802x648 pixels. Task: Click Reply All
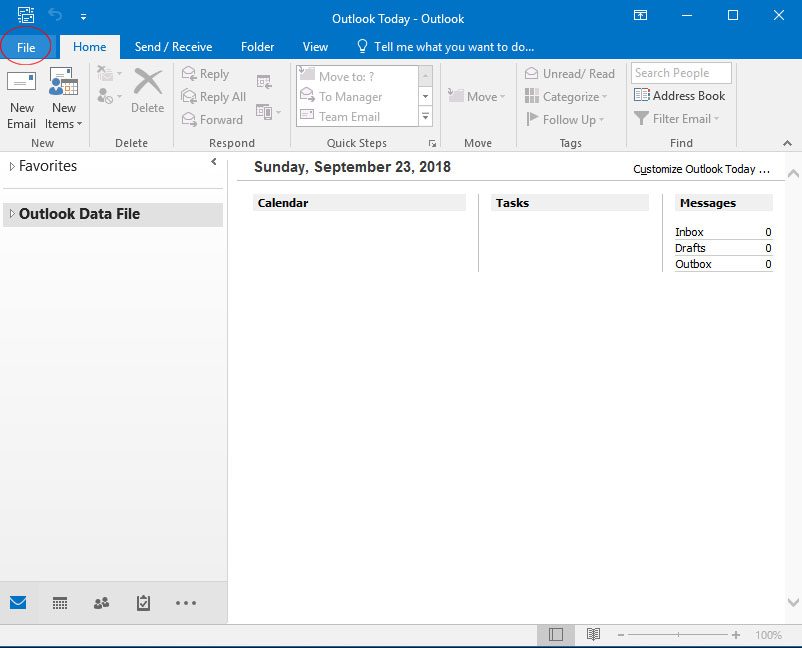[214, 97]
